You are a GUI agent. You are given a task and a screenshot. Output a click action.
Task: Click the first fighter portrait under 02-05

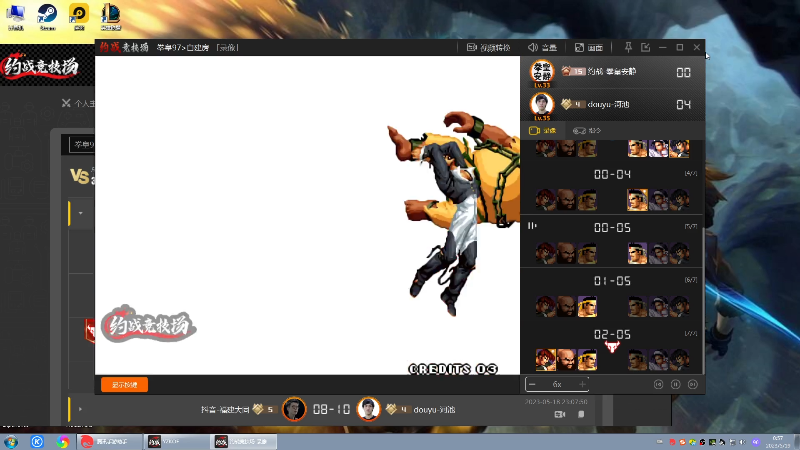(x=545, y=360)
